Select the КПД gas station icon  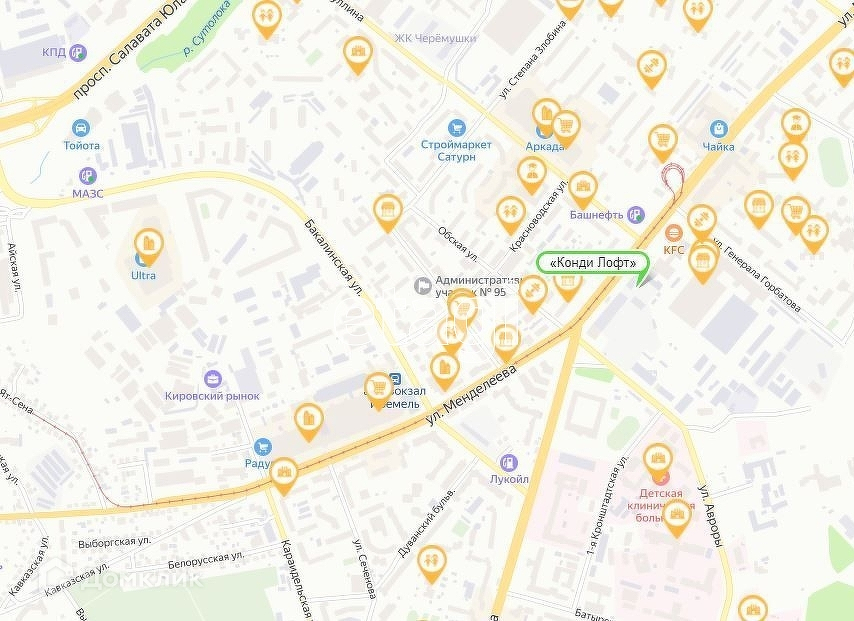tap(78, 52)
